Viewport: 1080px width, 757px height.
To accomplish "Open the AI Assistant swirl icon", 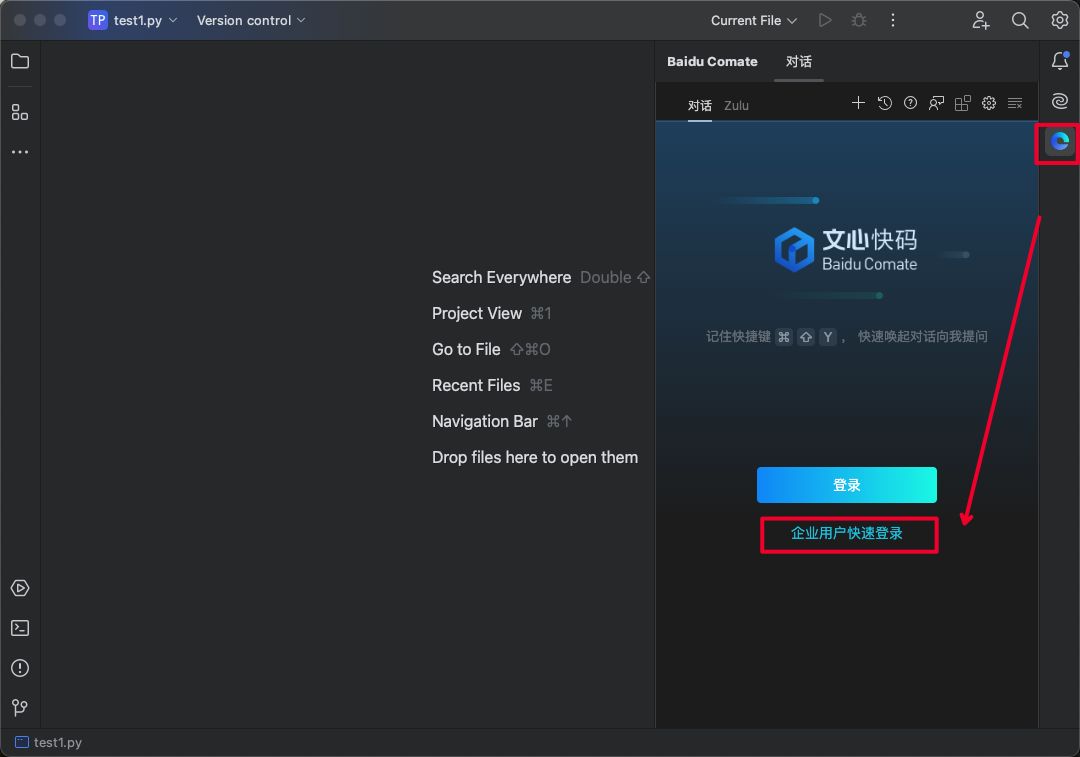I will [1060, 101].
